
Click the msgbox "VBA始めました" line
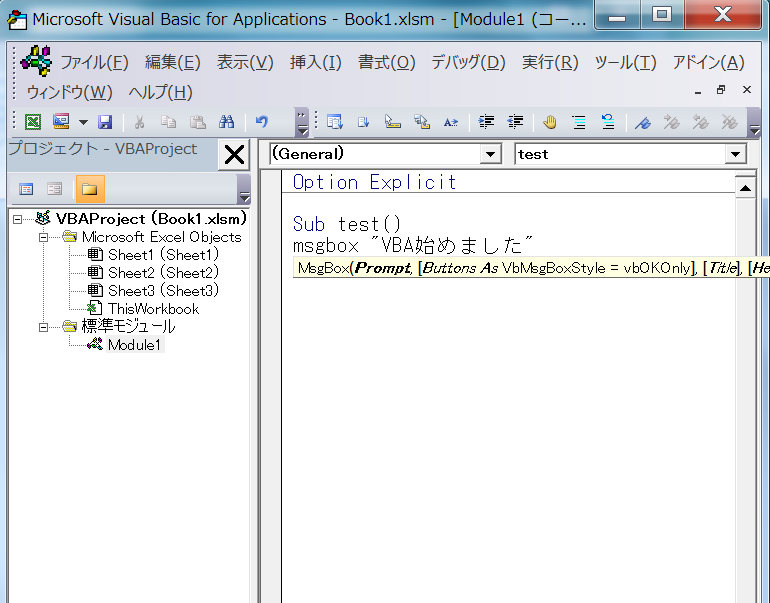(x=412, y=245)
